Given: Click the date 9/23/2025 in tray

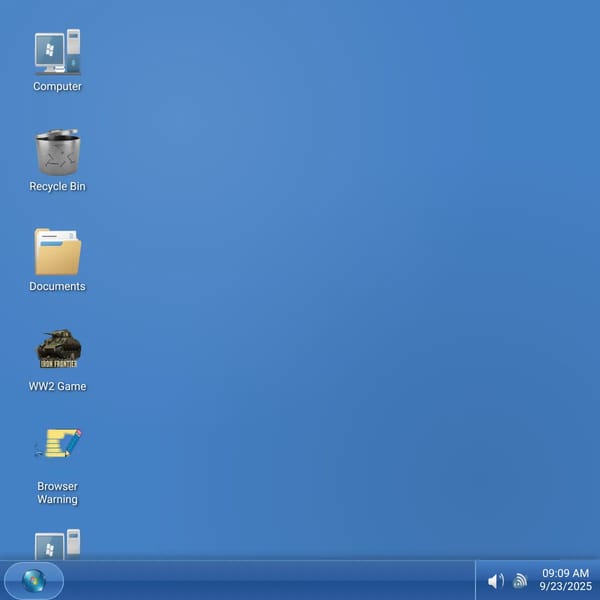Looking at the screenshot, I should pos(566,586).
